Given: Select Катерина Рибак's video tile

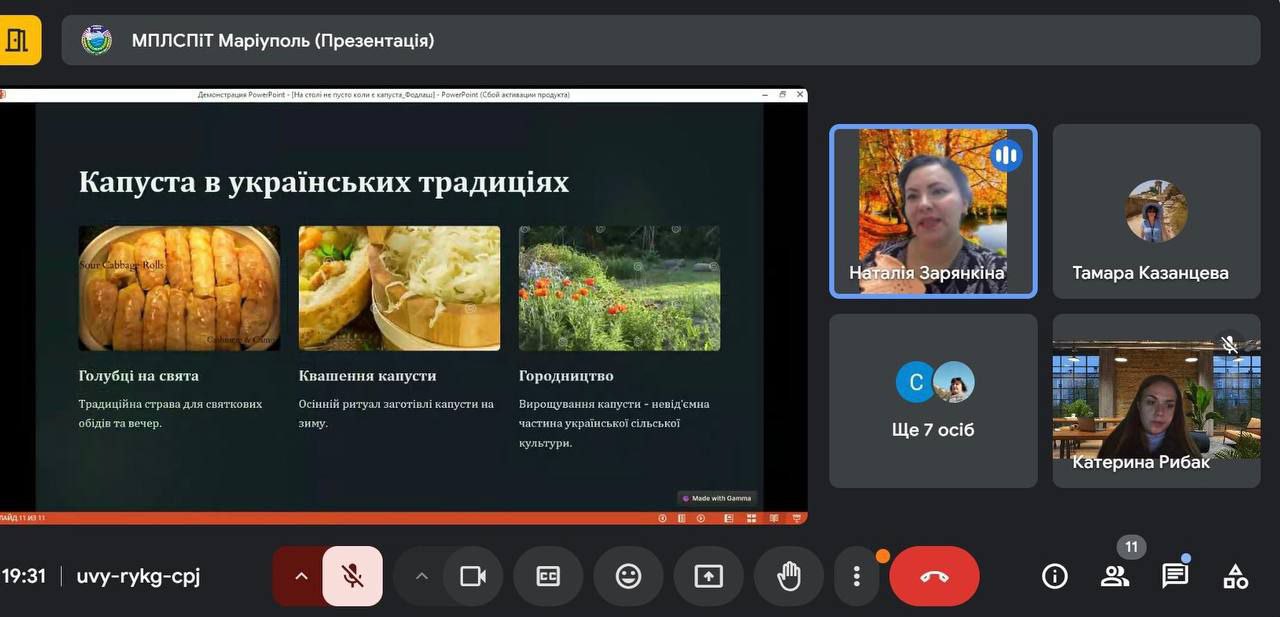Looking at the screenshot, I should 1156,401.
